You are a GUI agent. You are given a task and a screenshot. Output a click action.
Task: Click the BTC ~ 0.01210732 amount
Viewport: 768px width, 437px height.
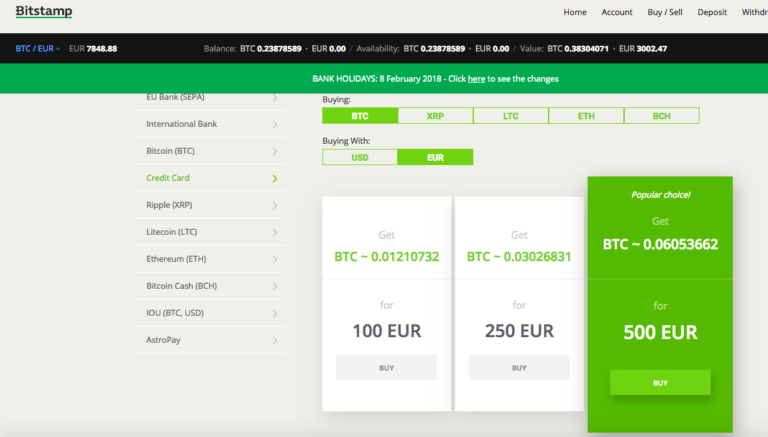[x=386, y=257]
